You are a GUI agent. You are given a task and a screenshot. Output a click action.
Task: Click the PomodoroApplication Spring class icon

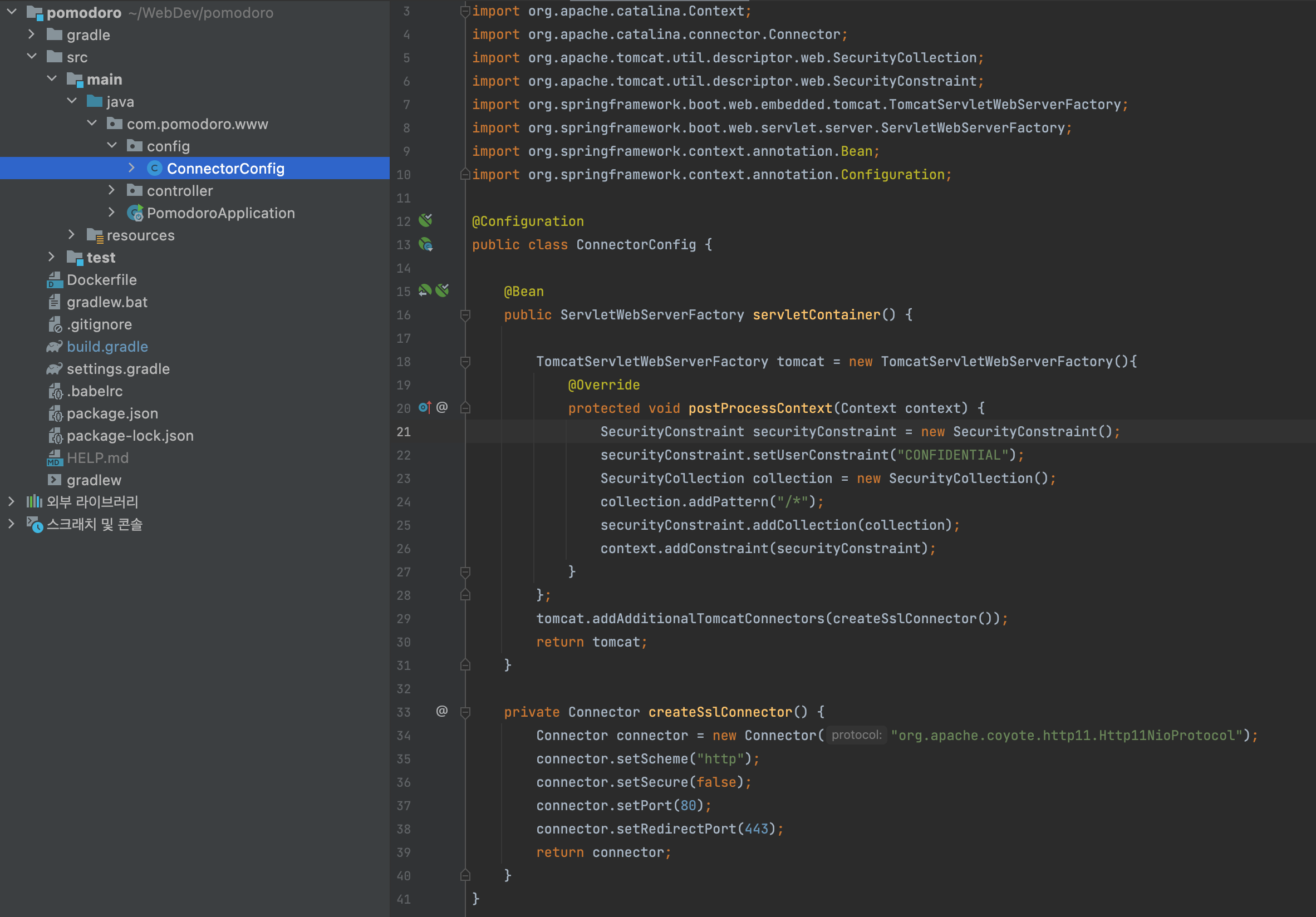click(135, 213)
